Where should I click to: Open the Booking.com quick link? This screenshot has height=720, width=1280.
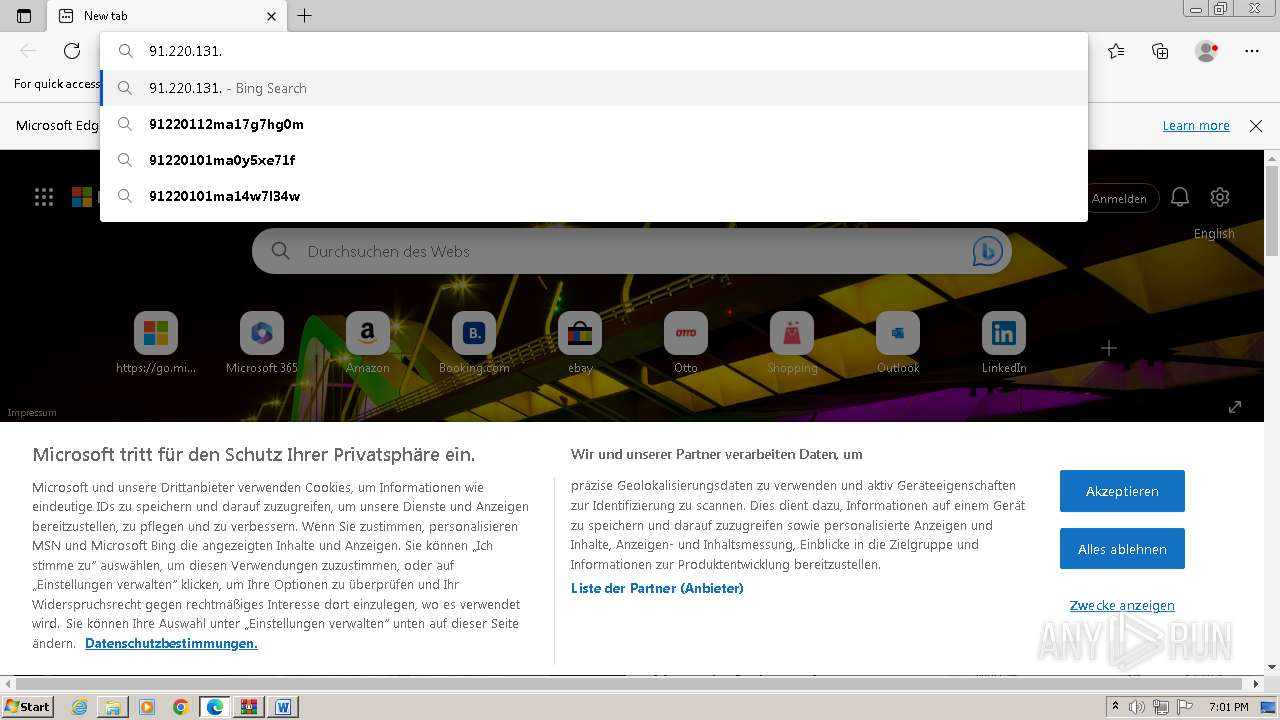coord(474,343)
